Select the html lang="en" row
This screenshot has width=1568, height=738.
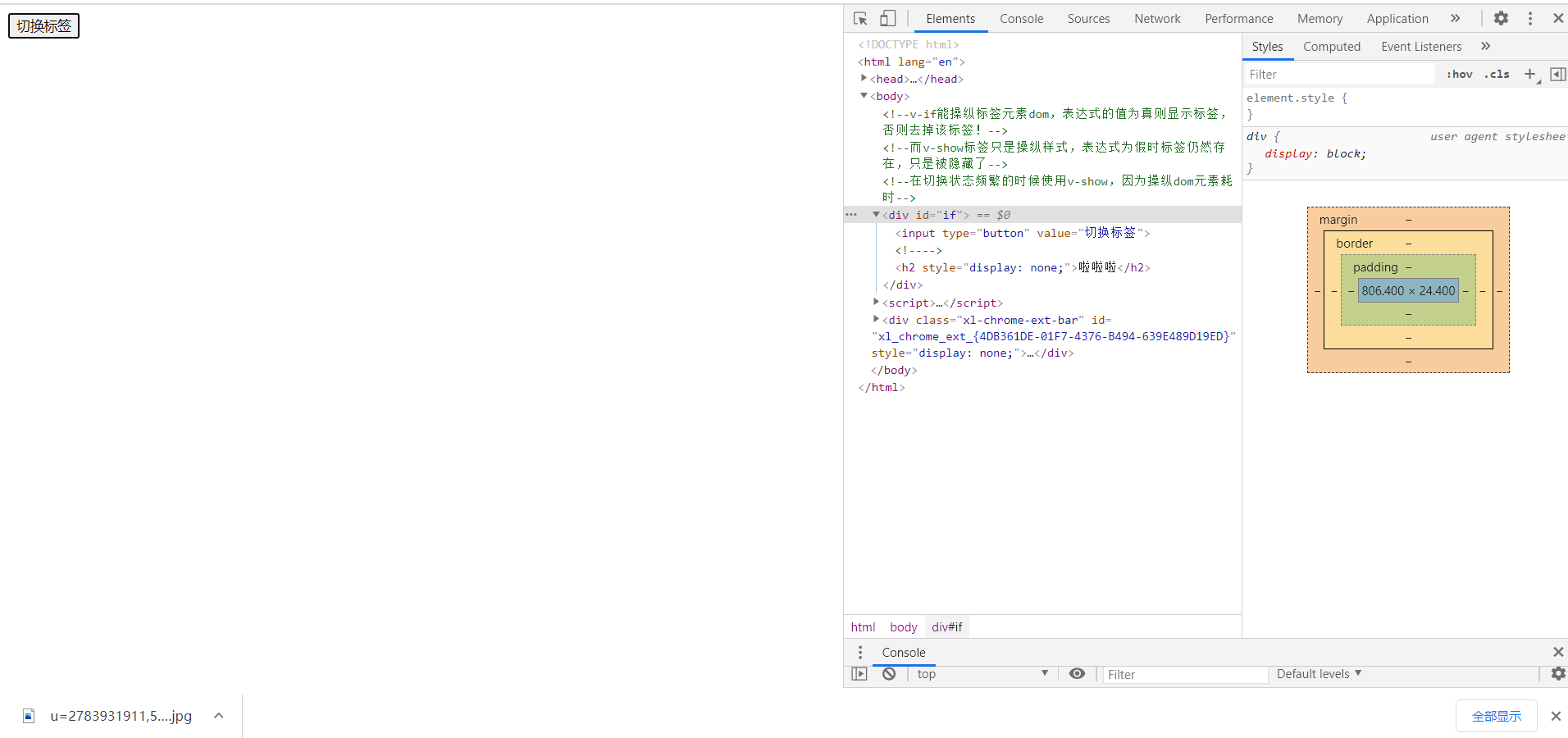[x=911, y=61]
